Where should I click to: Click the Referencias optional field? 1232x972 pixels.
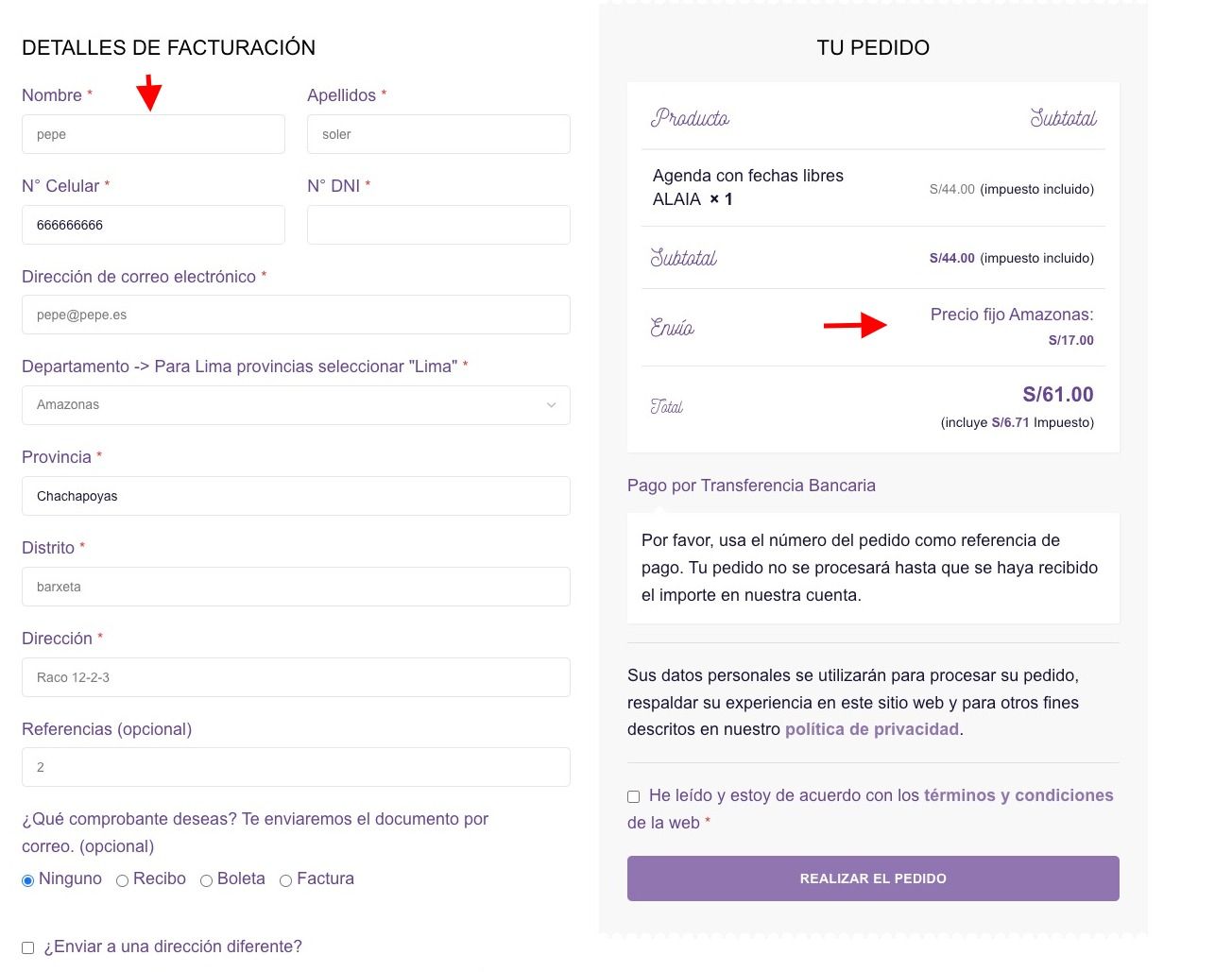(x=296, y=767)
